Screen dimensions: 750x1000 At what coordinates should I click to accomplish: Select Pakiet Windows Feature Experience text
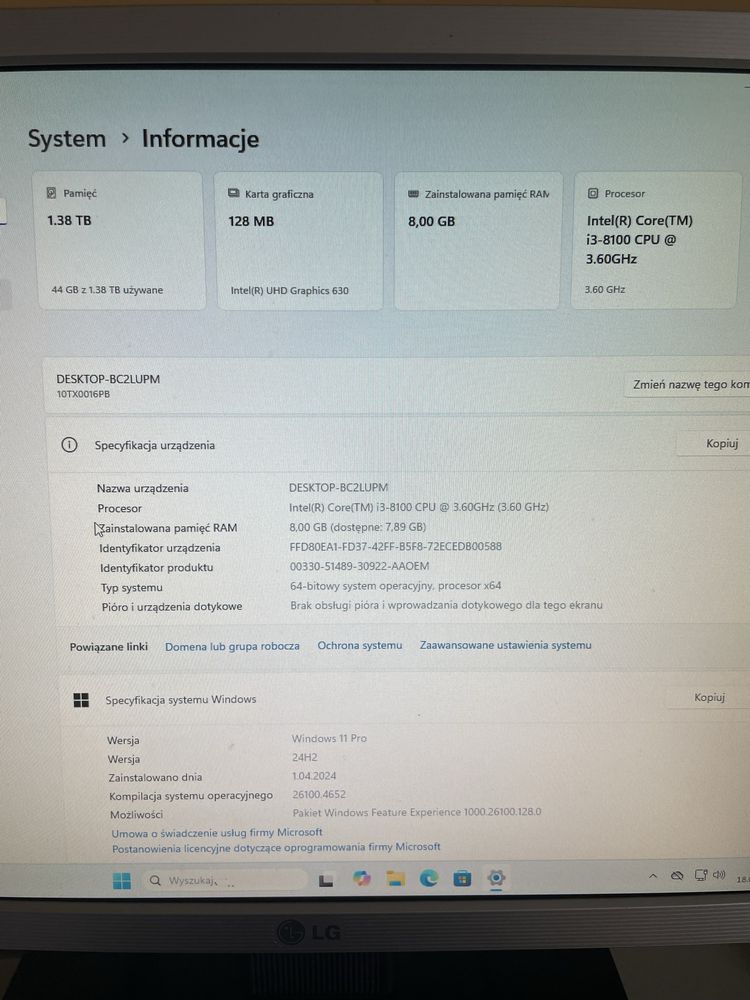[x=416, y=812]
